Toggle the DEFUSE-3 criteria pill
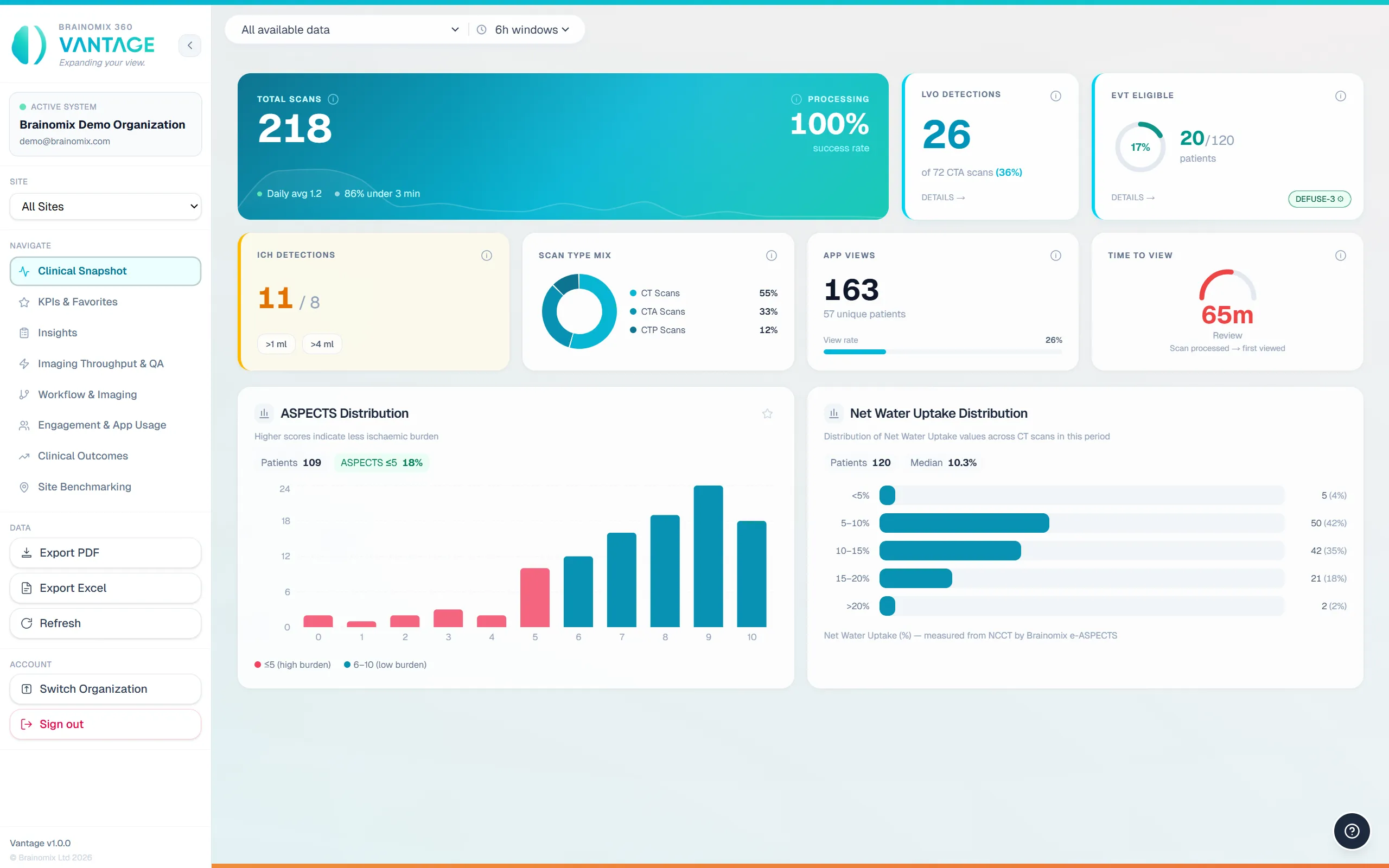The width and height of the screenshot is (1389, 868). click(1319, 199)
